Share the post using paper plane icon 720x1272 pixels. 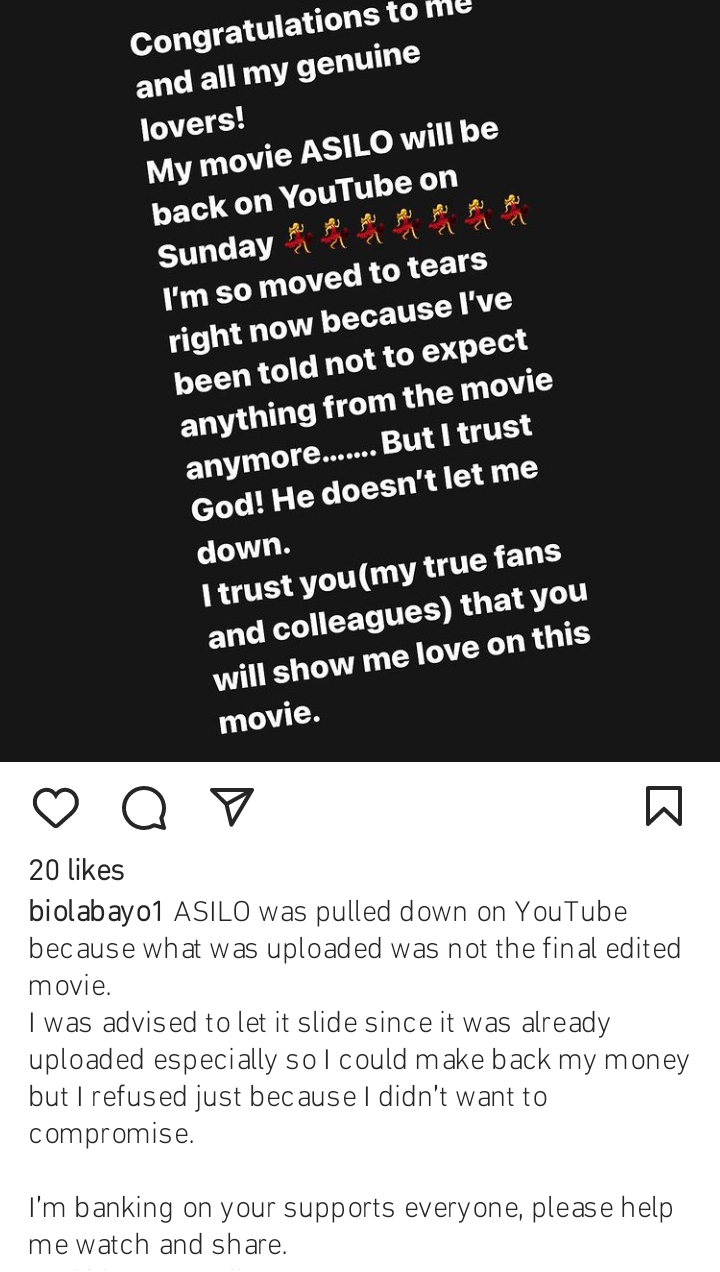click(x=232, y=807)
